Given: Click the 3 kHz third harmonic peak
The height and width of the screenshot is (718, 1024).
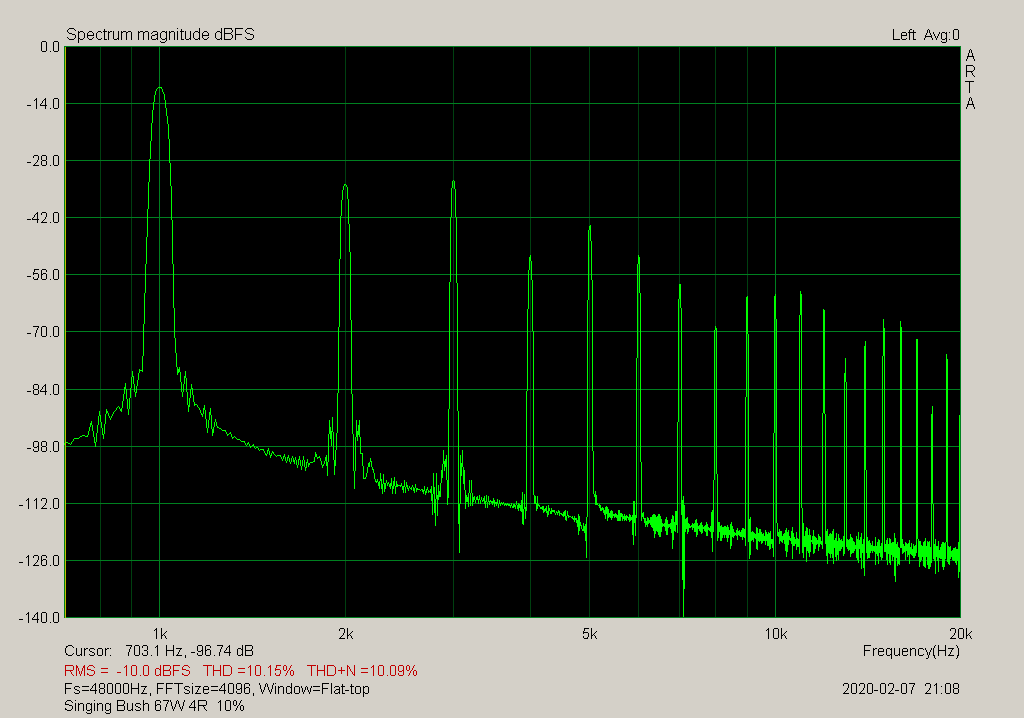Looking at the screenshot, I should click(x=453, y=182).
